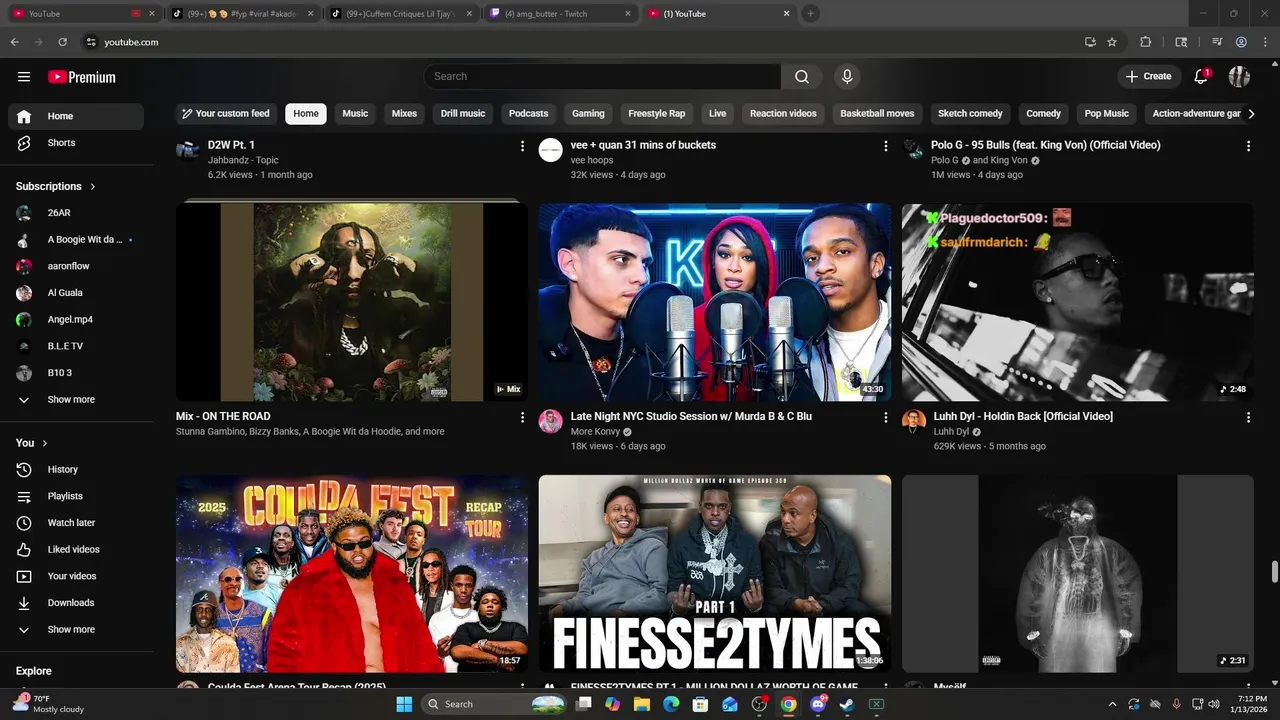Screen dimensions: 1280x720
Task: Open the hamburger guide menu
Action: click(x=24, y=77)
